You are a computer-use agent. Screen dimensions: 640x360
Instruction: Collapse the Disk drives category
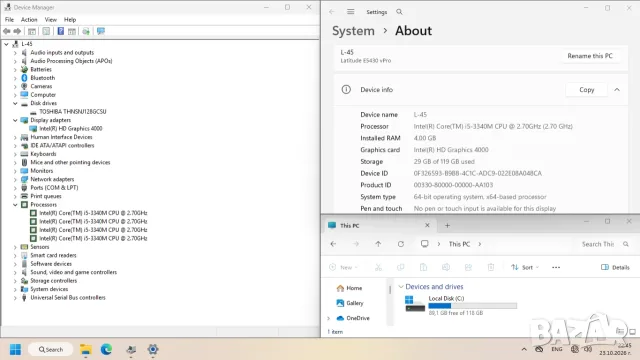tap(15, 103)
